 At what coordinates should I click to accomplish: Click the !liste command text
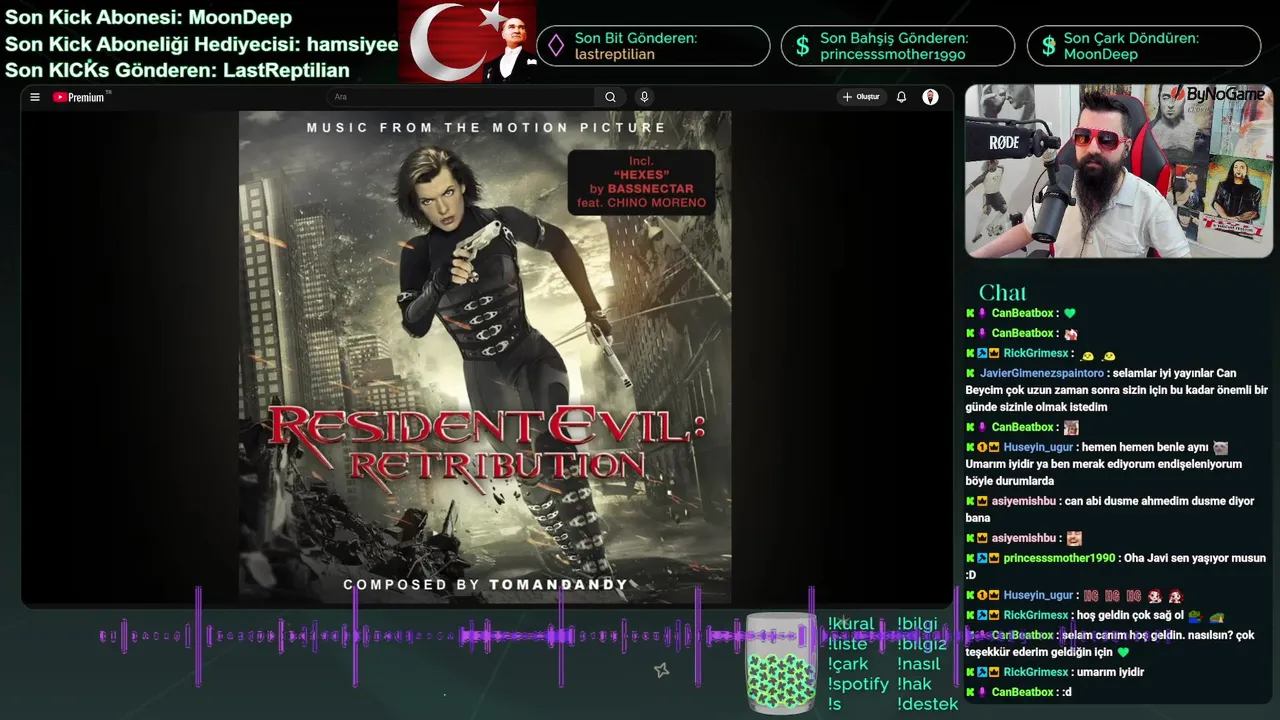tap(847, 644)
